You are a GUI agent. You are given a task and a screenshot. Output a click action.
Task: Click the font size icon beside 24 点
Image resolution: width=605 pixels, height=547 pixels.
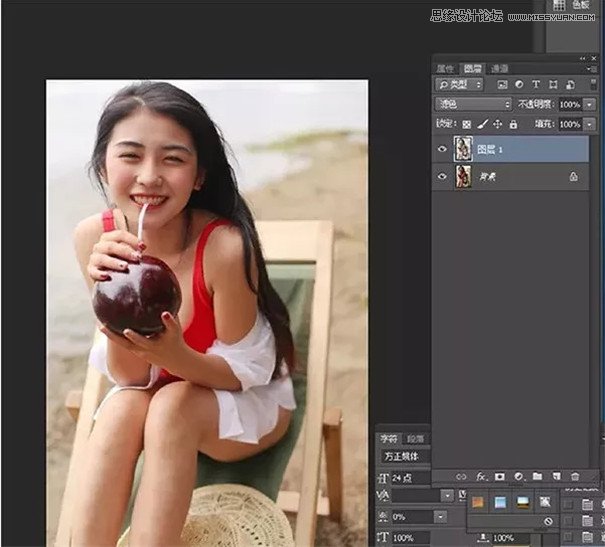click(383, 478)
